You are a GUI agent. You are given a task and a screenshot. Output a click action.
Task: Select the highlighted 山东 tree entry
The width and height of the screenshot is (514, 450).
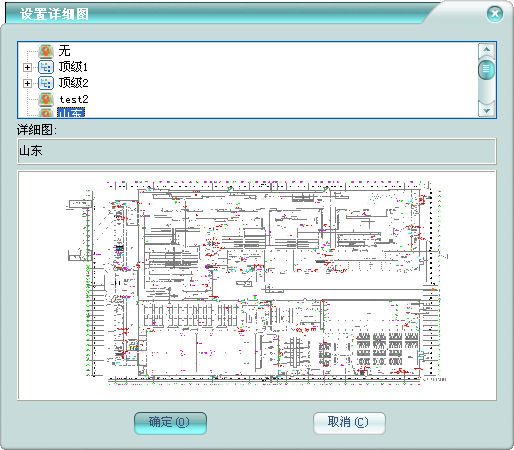71,112
